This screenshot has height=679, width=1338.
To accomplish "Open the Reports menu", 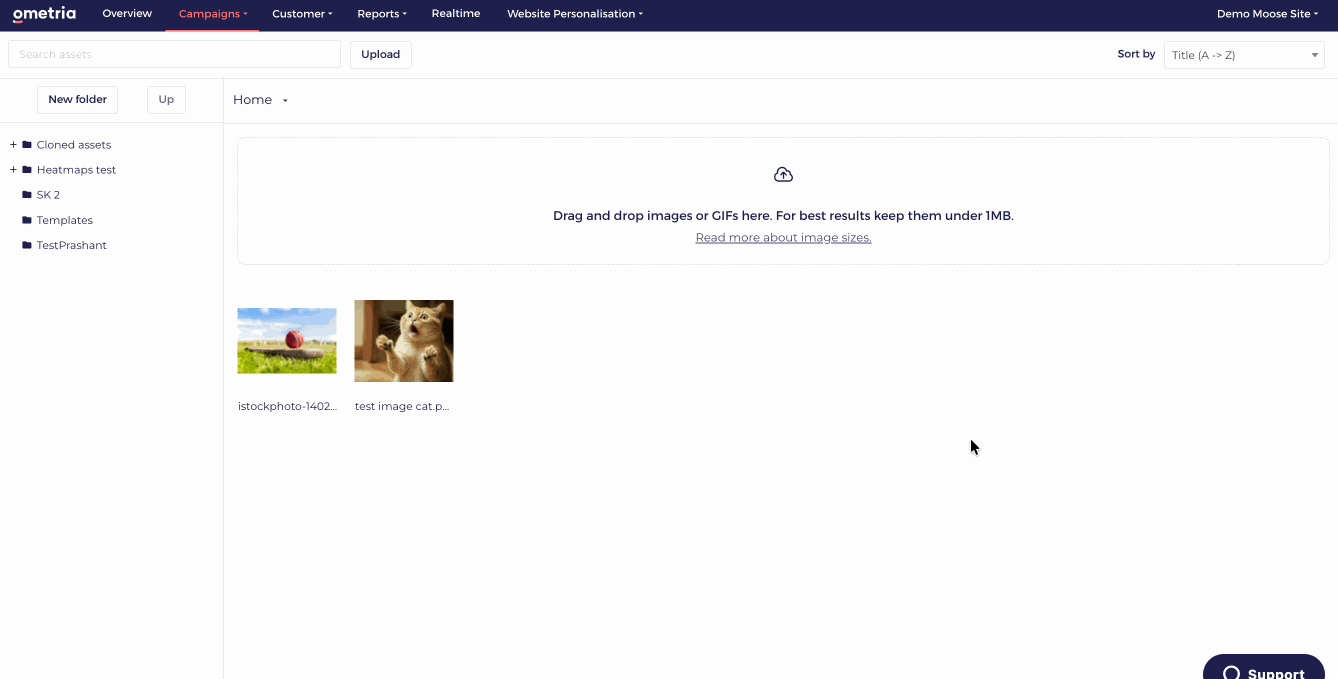I will pyautogui.click(x=382, y=14).
